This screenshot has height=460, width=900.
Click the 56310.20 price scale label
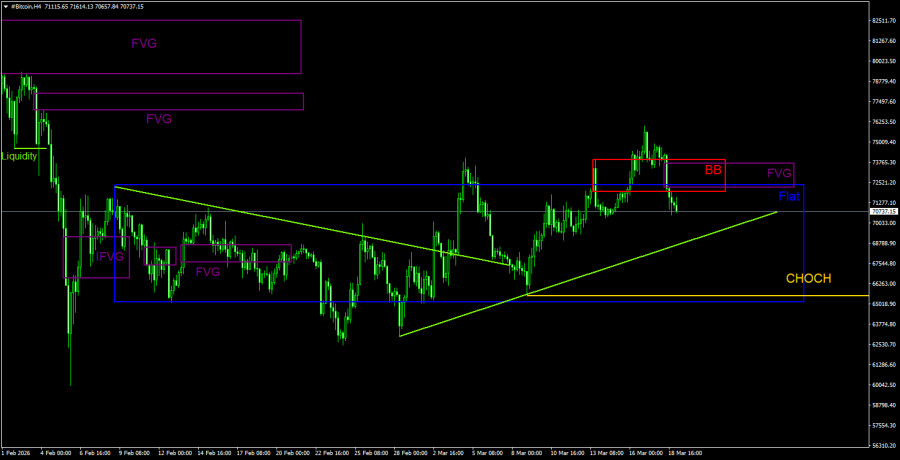tap(883, 445)
